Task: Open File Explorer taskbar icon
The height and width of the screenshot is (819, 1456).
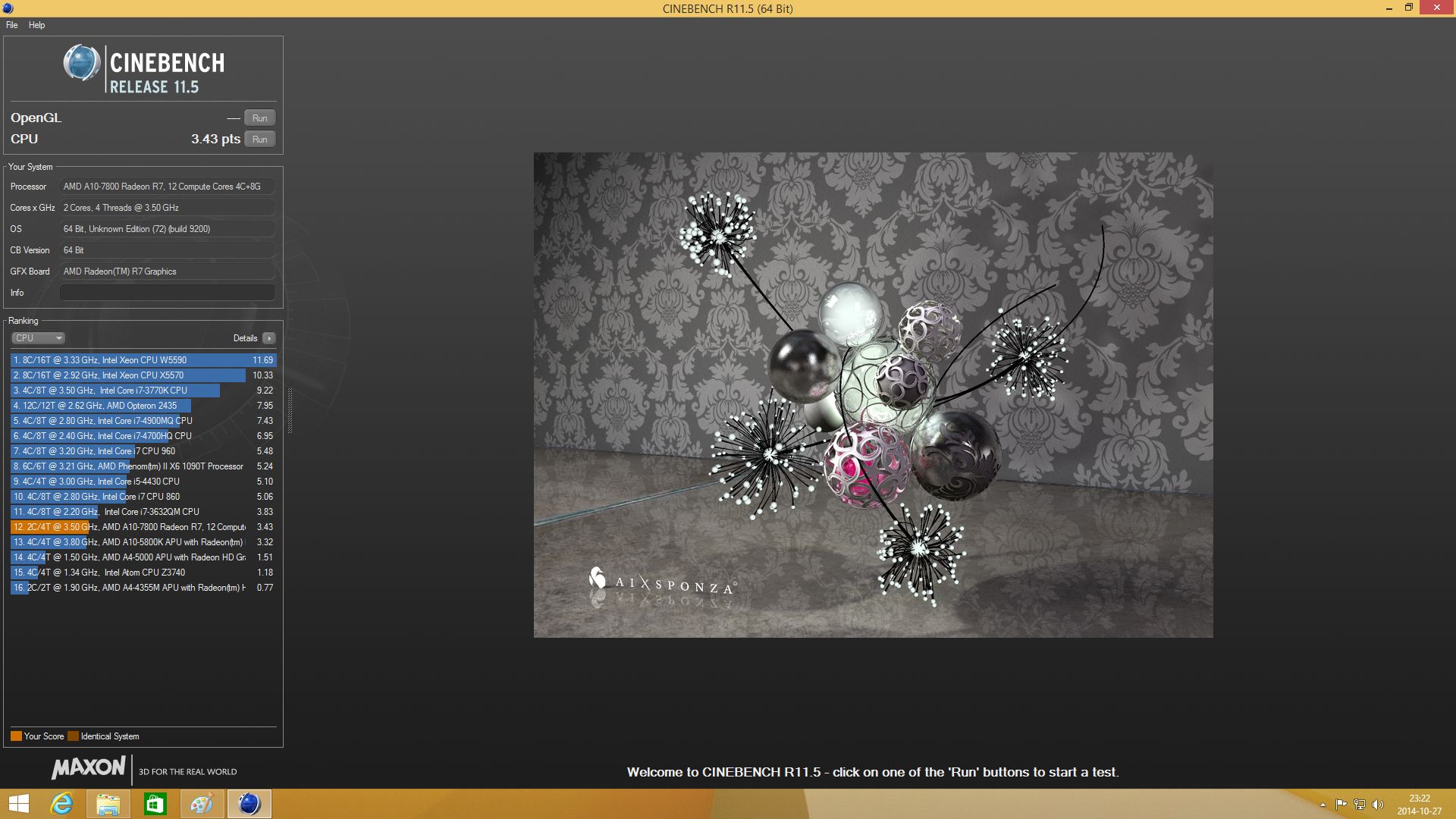Action: click(x=108, y=804)
